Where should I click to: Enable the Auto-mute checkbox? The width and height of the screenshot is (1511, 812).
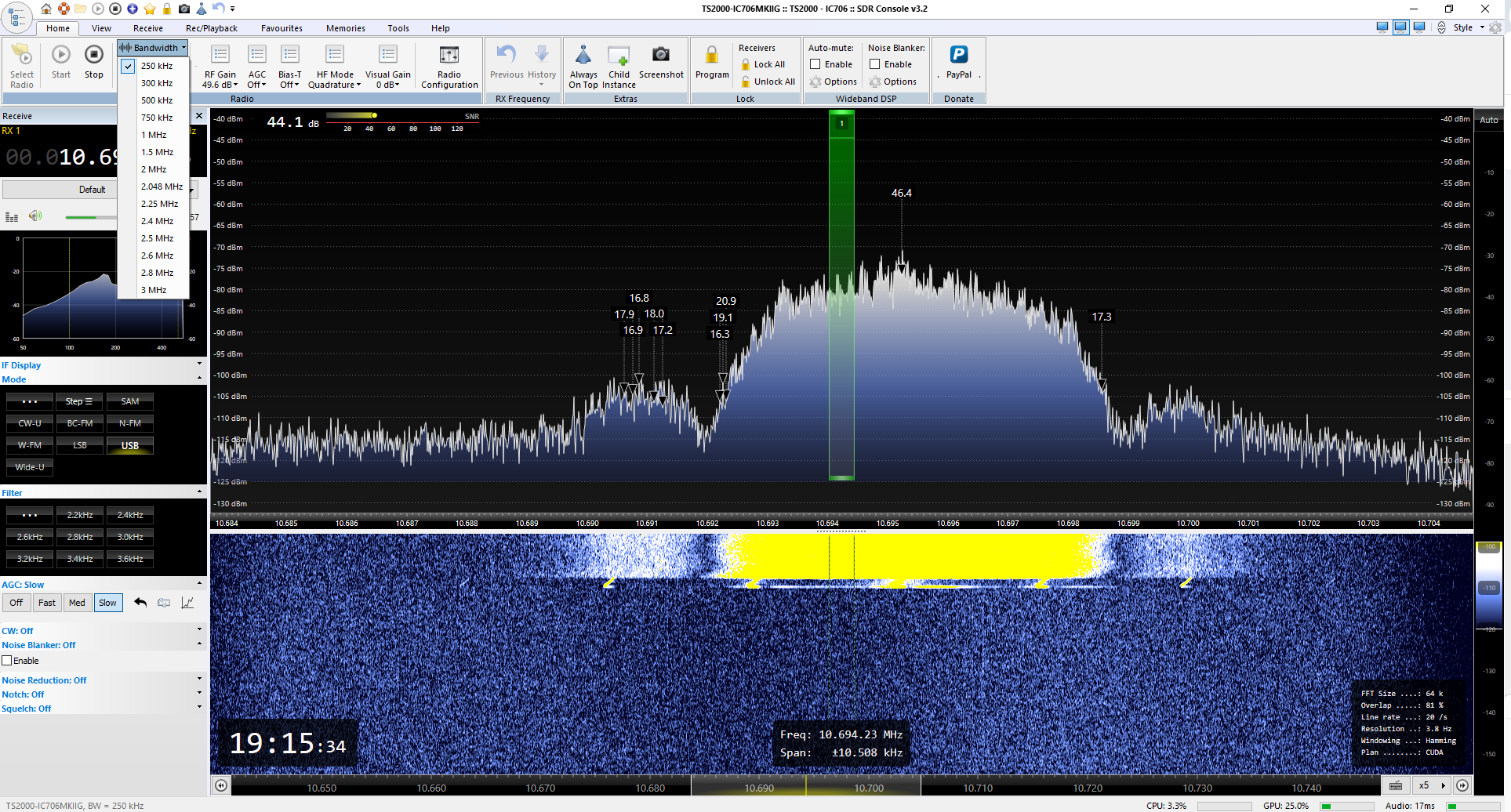click(815, 64)
